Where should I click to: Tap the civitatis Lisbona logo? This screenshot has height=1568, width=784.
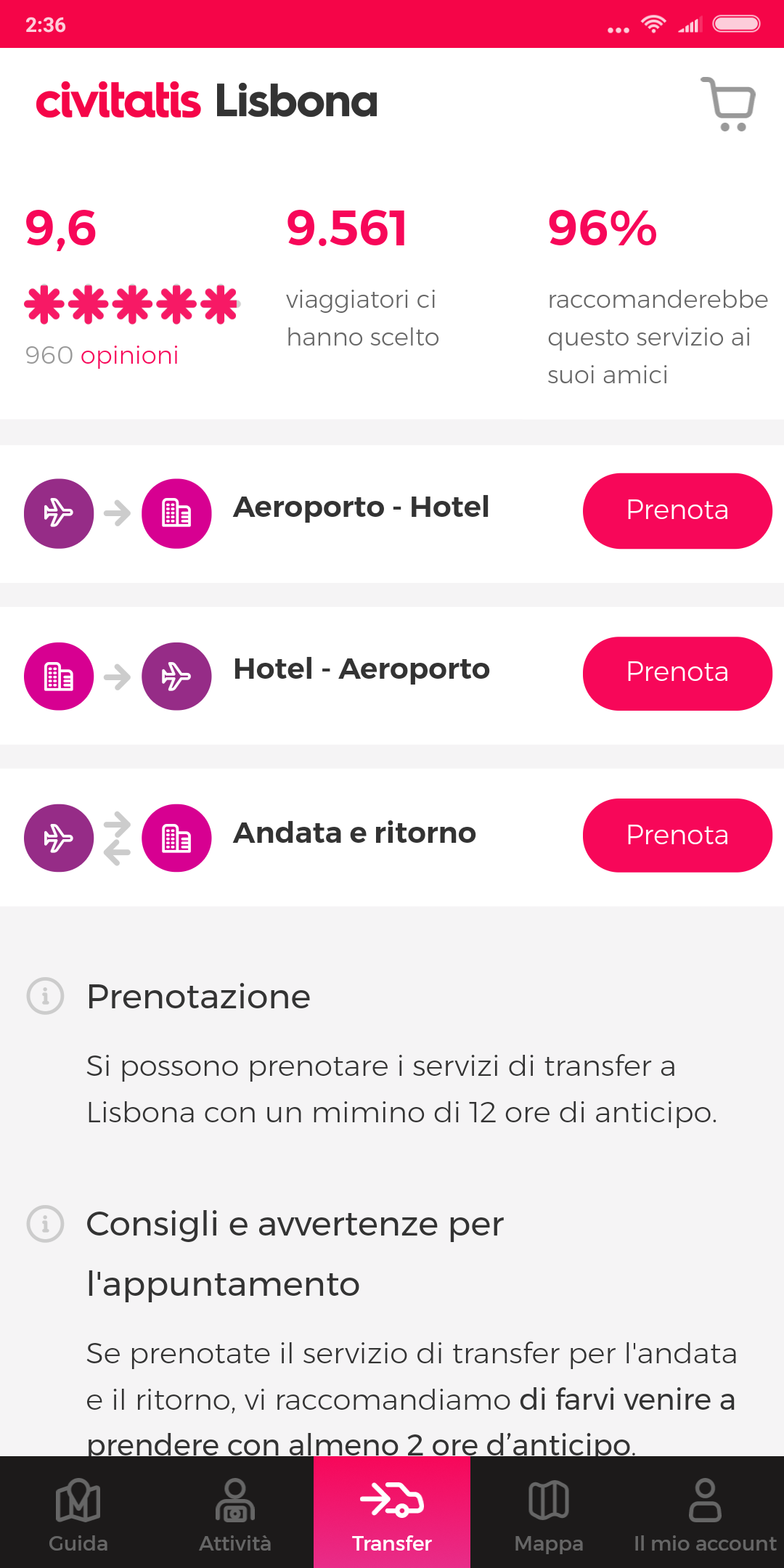tap(207, 101)
